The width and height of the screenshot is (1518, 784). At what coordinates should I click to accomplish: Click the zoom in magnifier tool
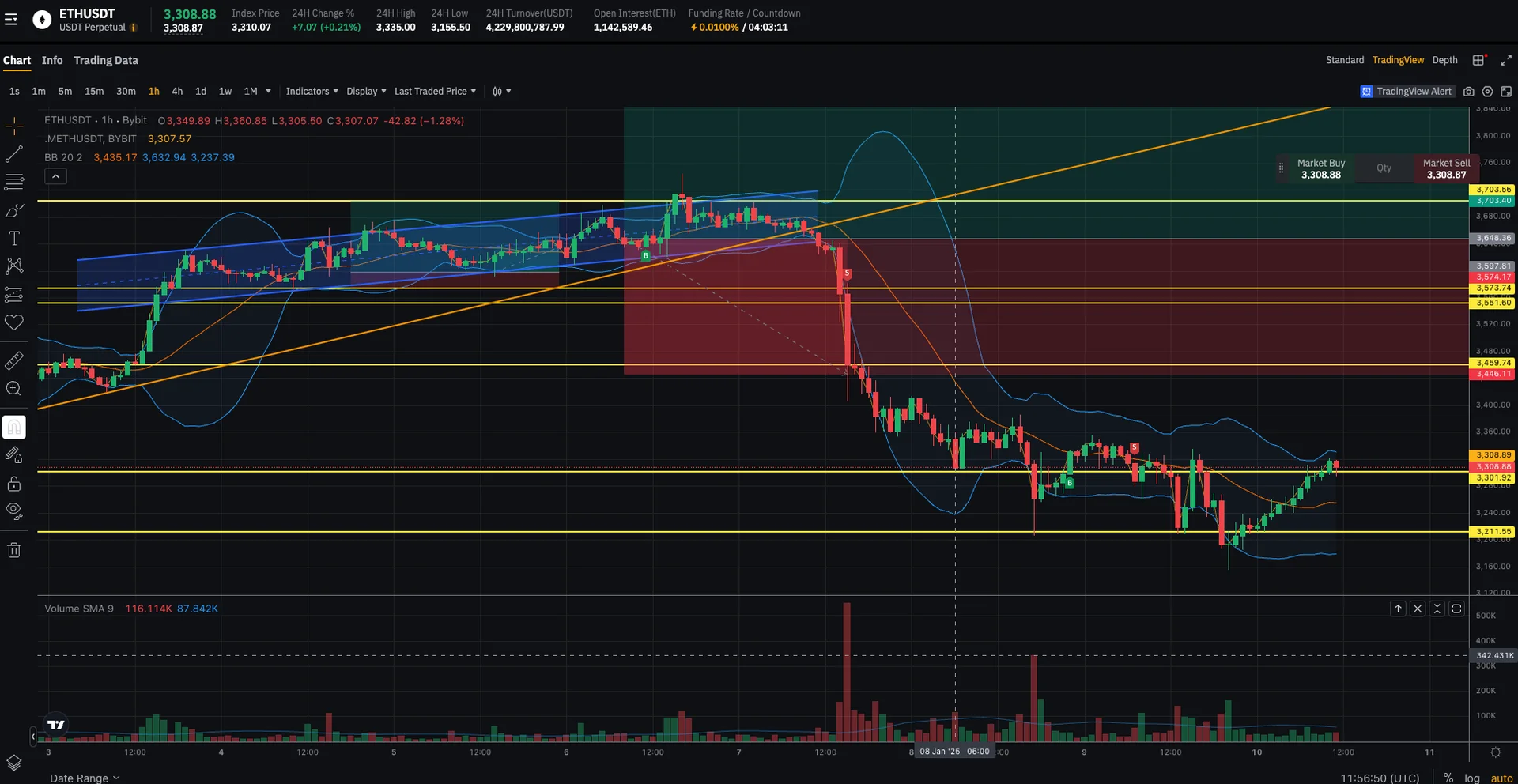(x=14, y=388)
